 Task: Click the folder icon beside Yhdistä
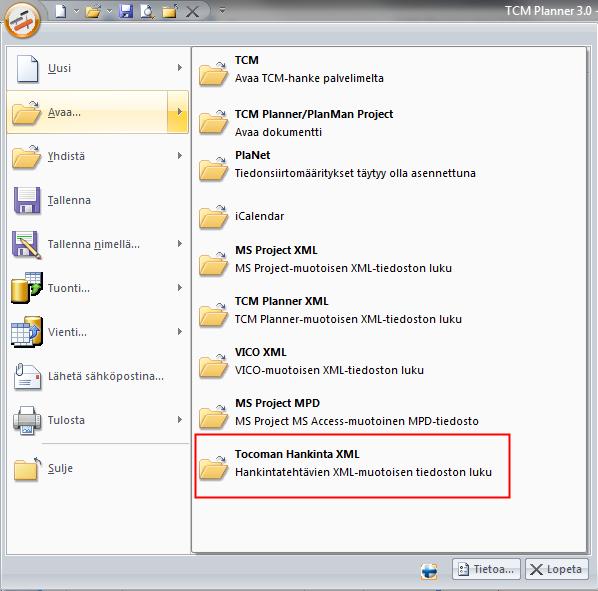(x=26, y=156)
